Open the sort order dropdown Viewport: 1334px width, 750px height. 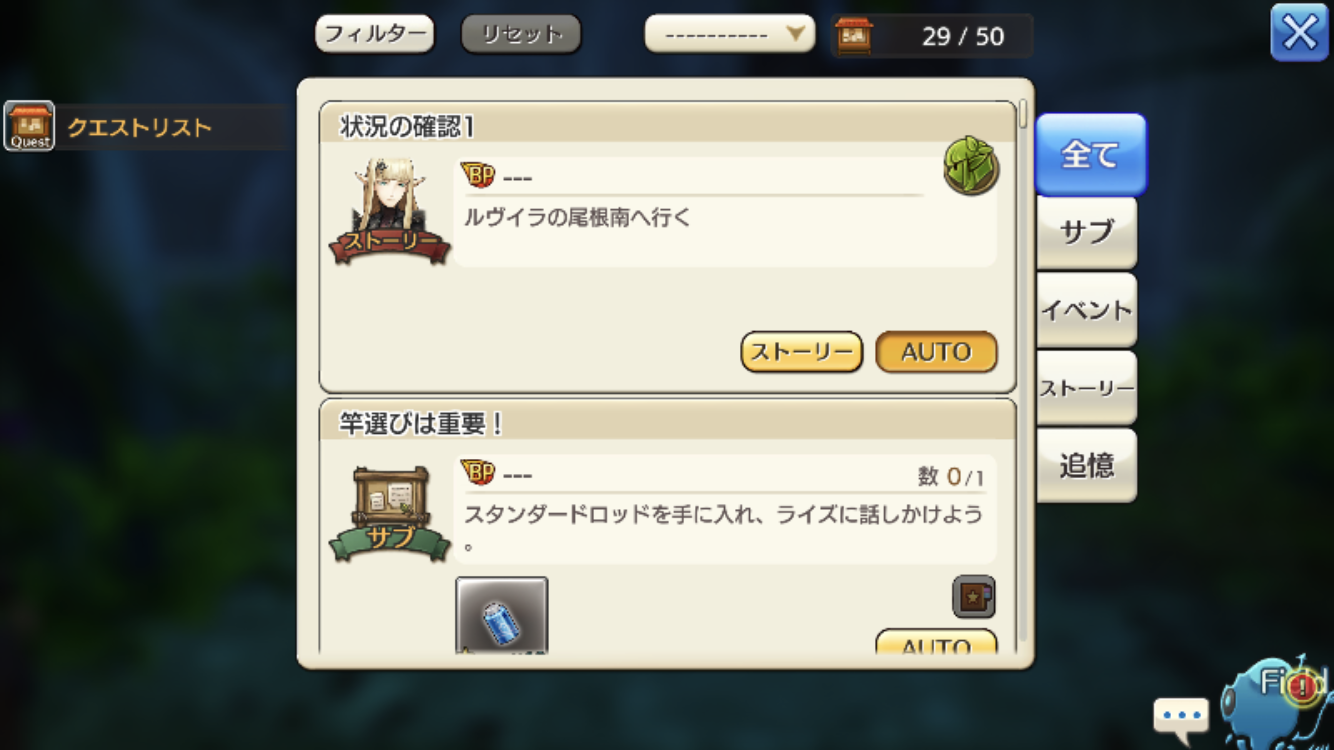point(730,34)
